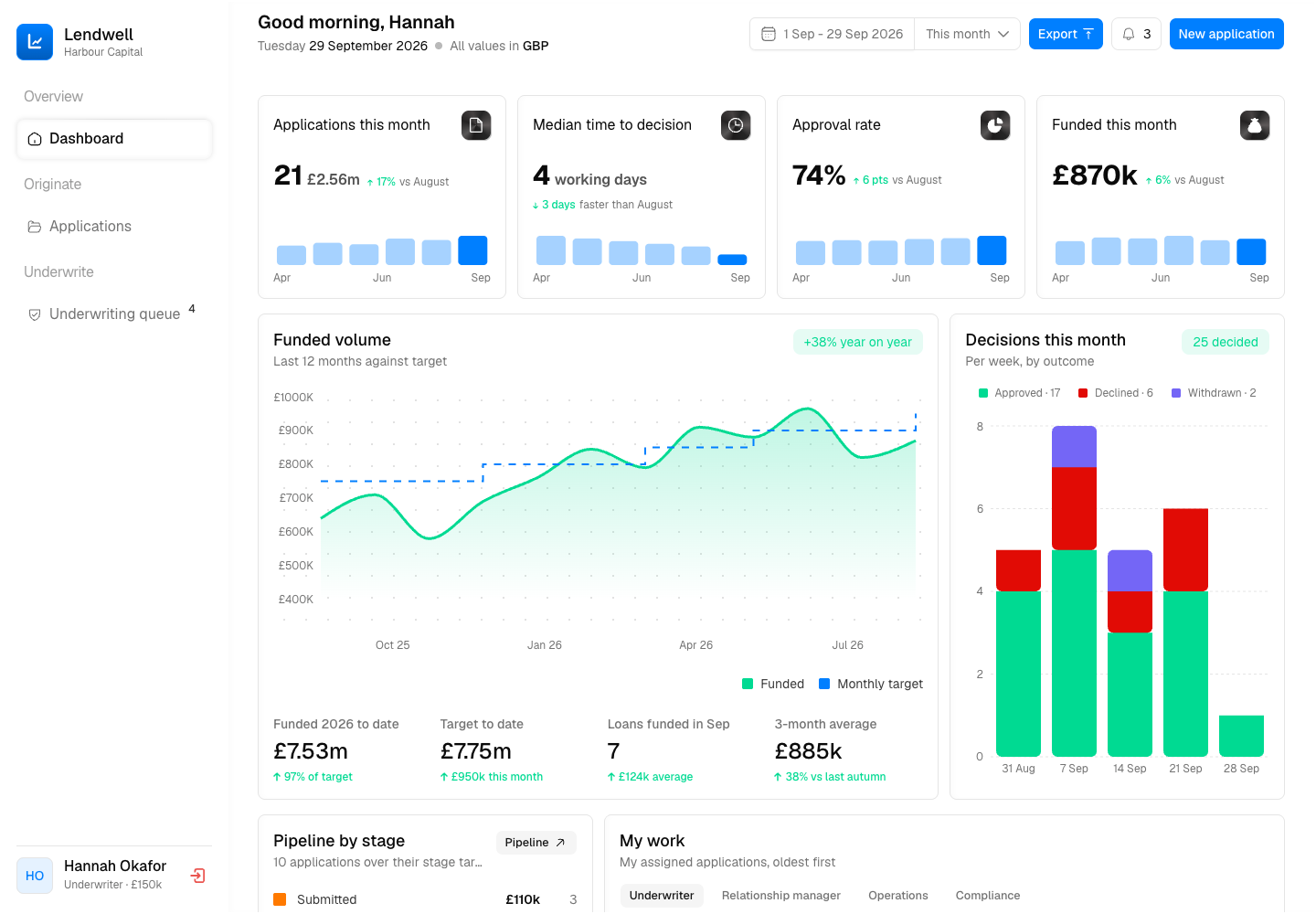Viewport: 1316px width, 914px height.
Task: Click the £7.53m Funded 2026 to date value
Action: pos(311,751)
